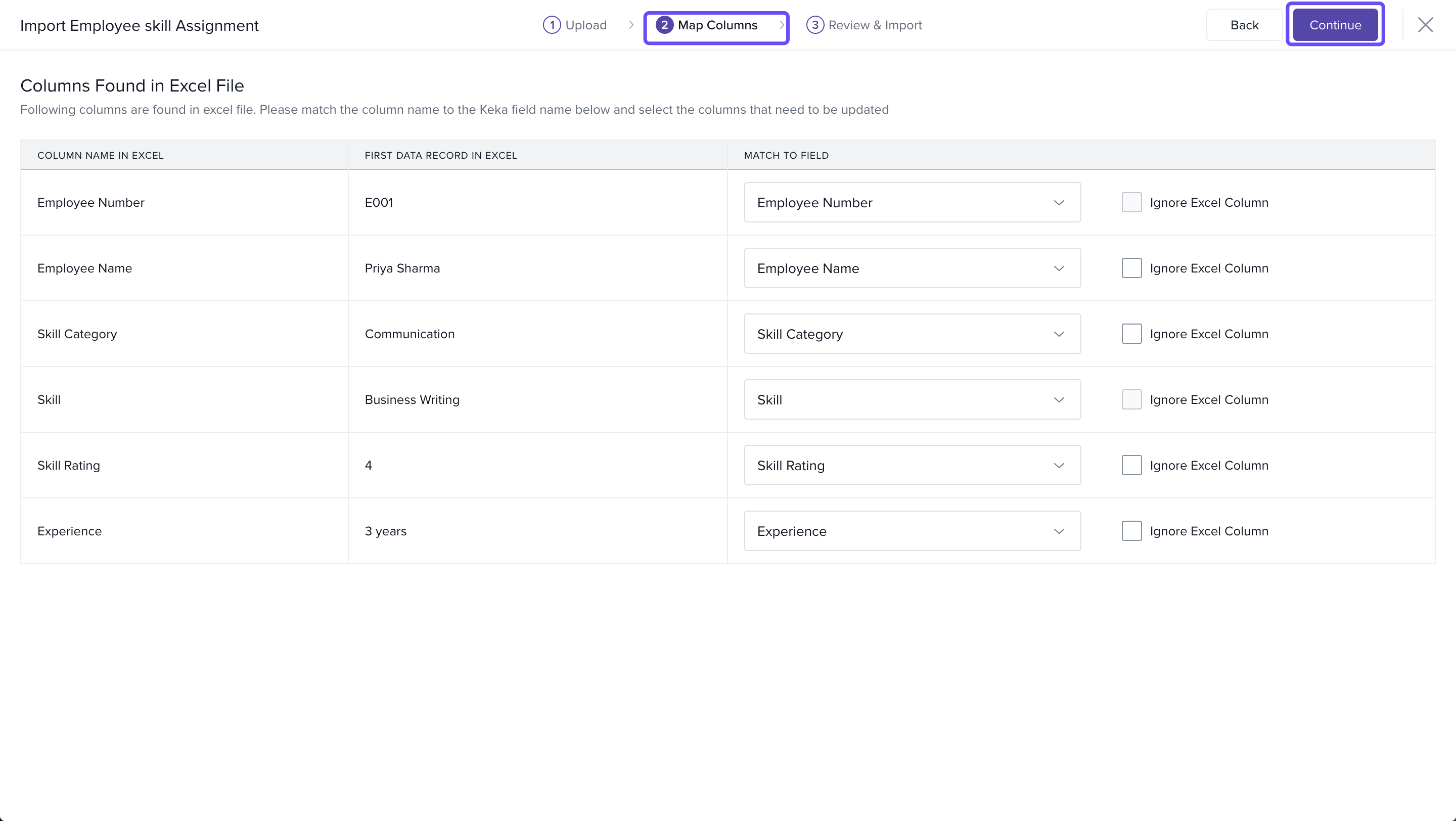
Task: Click Employee Number dropdown chevron arrow
Action: click(x=1059, y=202)
